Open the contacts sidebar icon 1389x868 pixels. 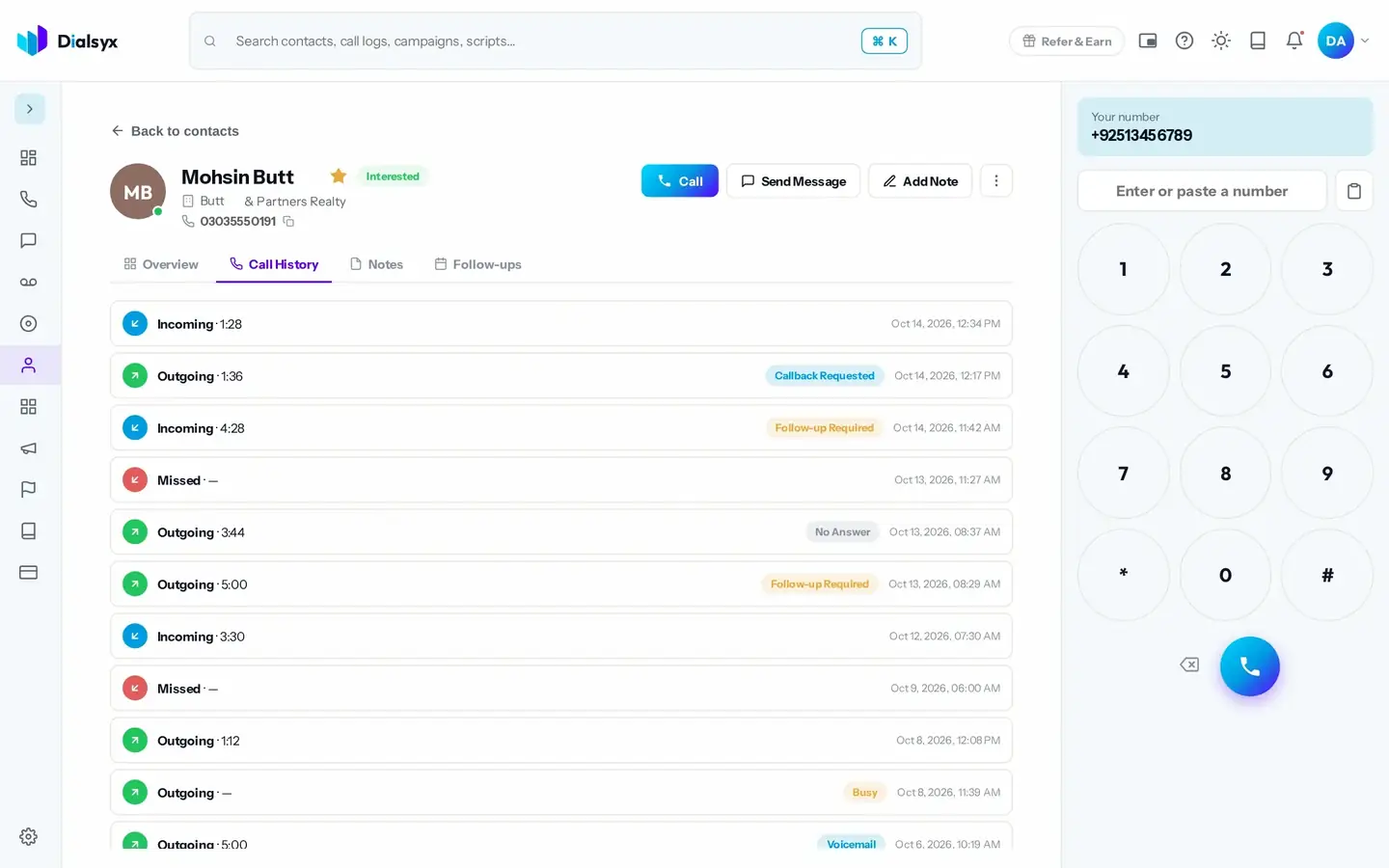29,366
